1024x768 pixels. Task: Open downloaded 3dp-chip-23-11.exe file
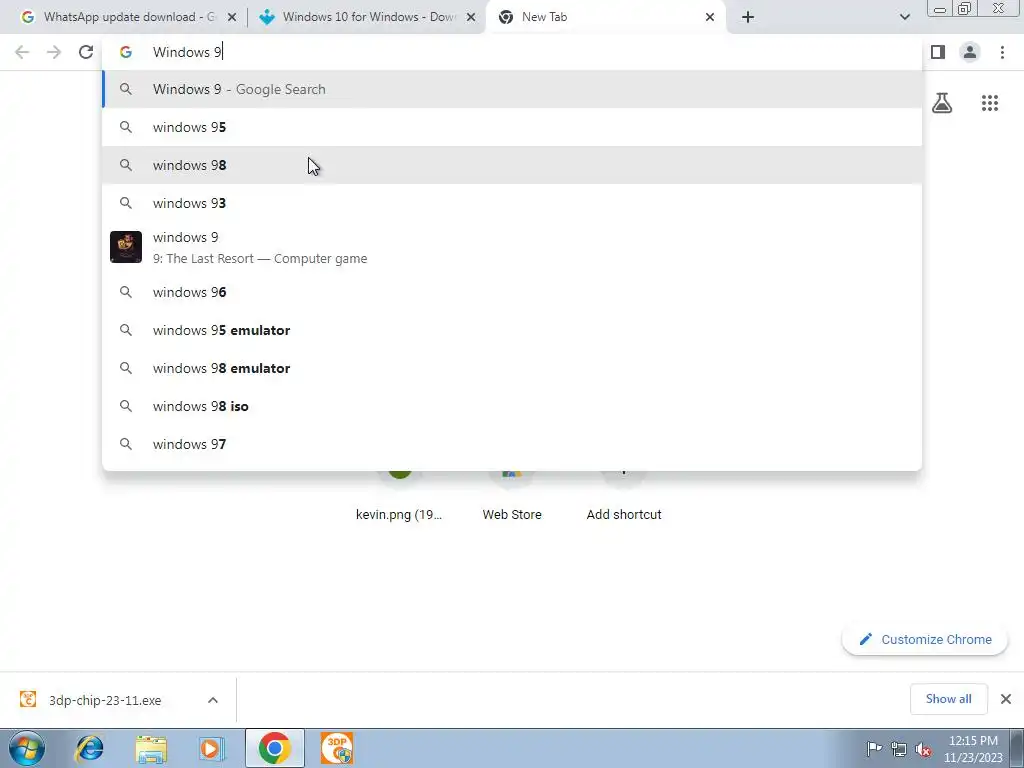point(104,700)
